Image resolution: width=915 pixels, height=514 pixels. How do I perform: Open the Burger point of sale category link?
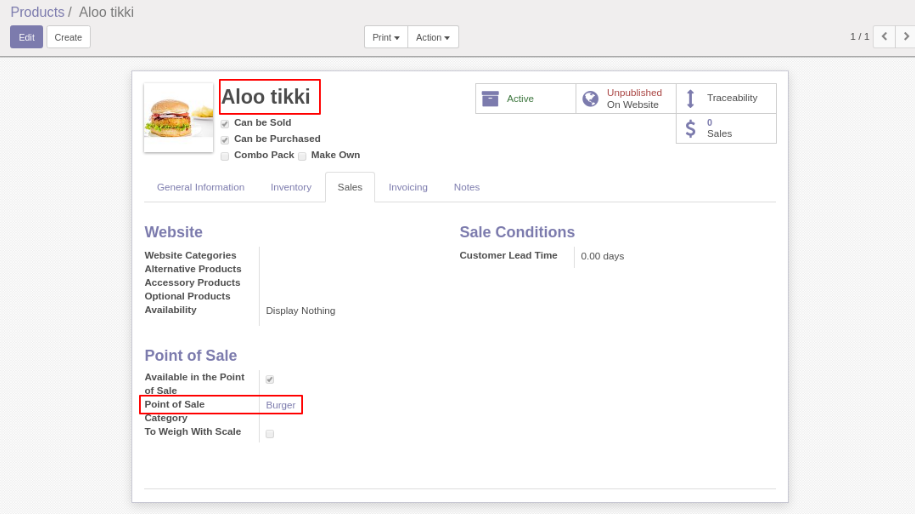(x=280, y=405)
